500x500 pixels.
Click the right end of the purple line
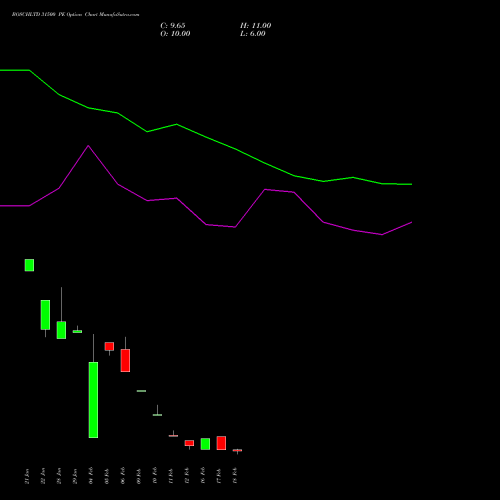411,222
